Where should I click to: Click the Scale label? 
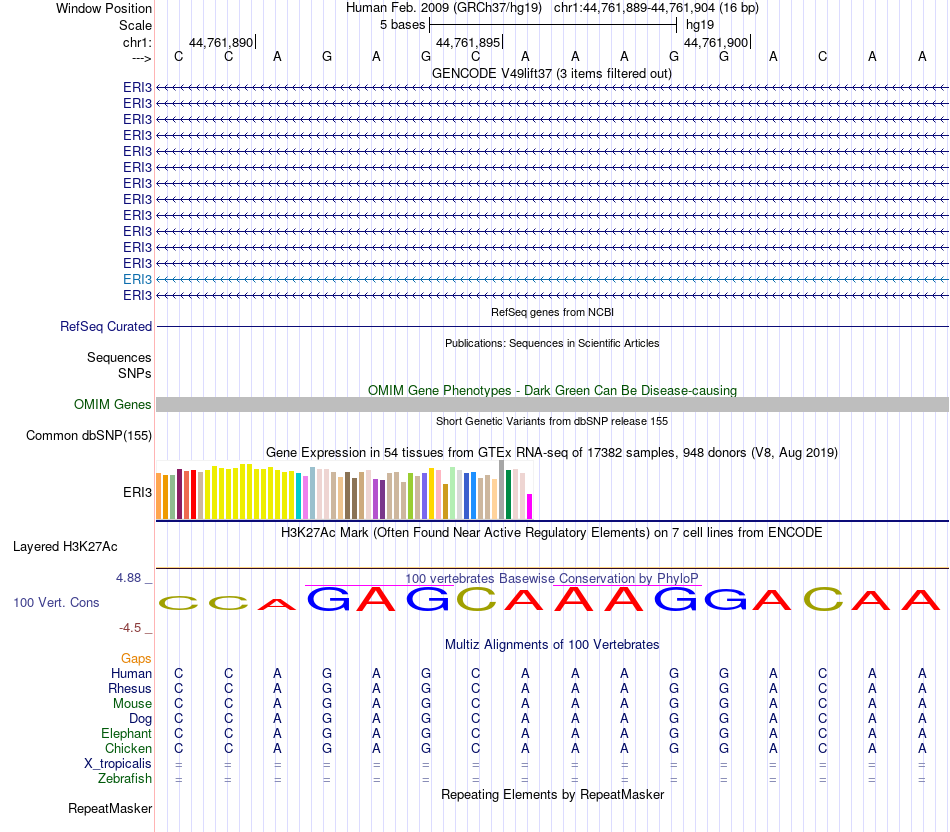[136, 25]
